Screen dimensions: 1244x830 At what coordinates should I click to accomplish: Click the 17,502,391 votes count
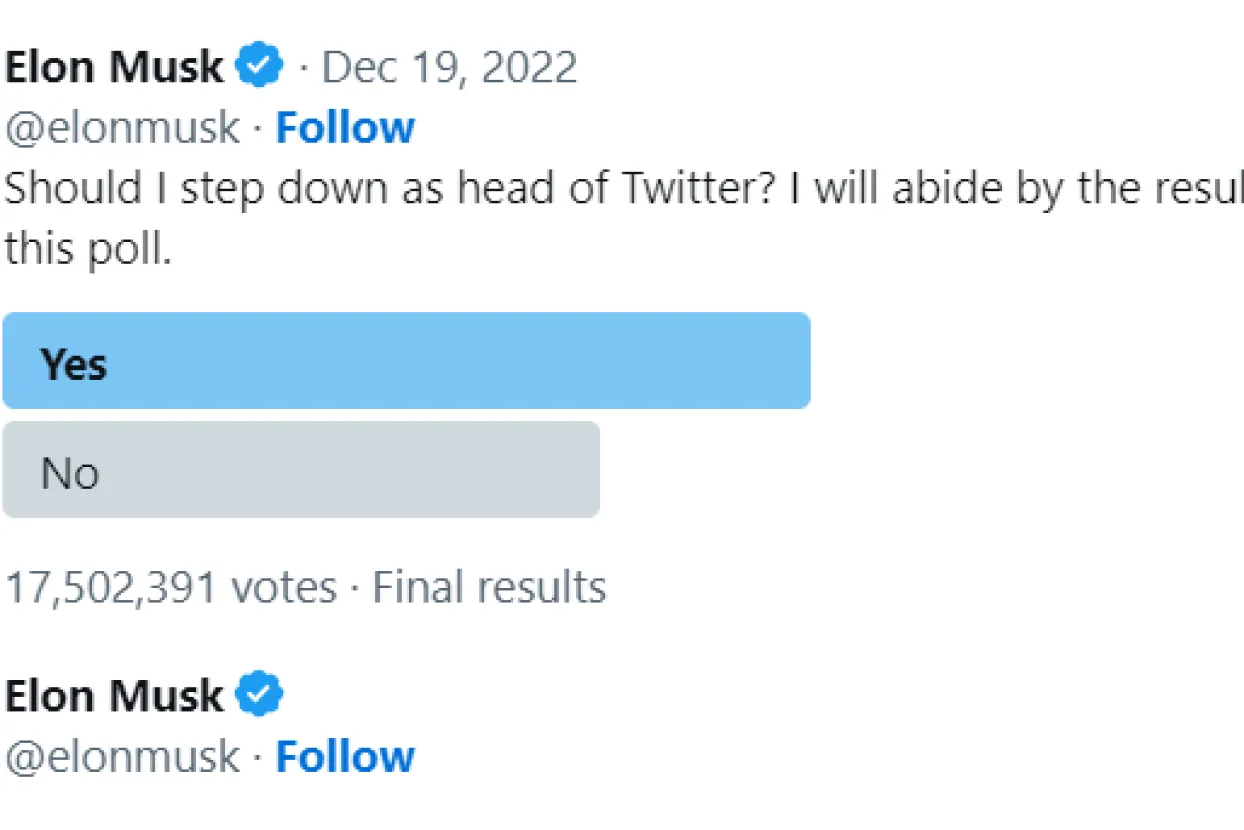(x=170, y=587)
